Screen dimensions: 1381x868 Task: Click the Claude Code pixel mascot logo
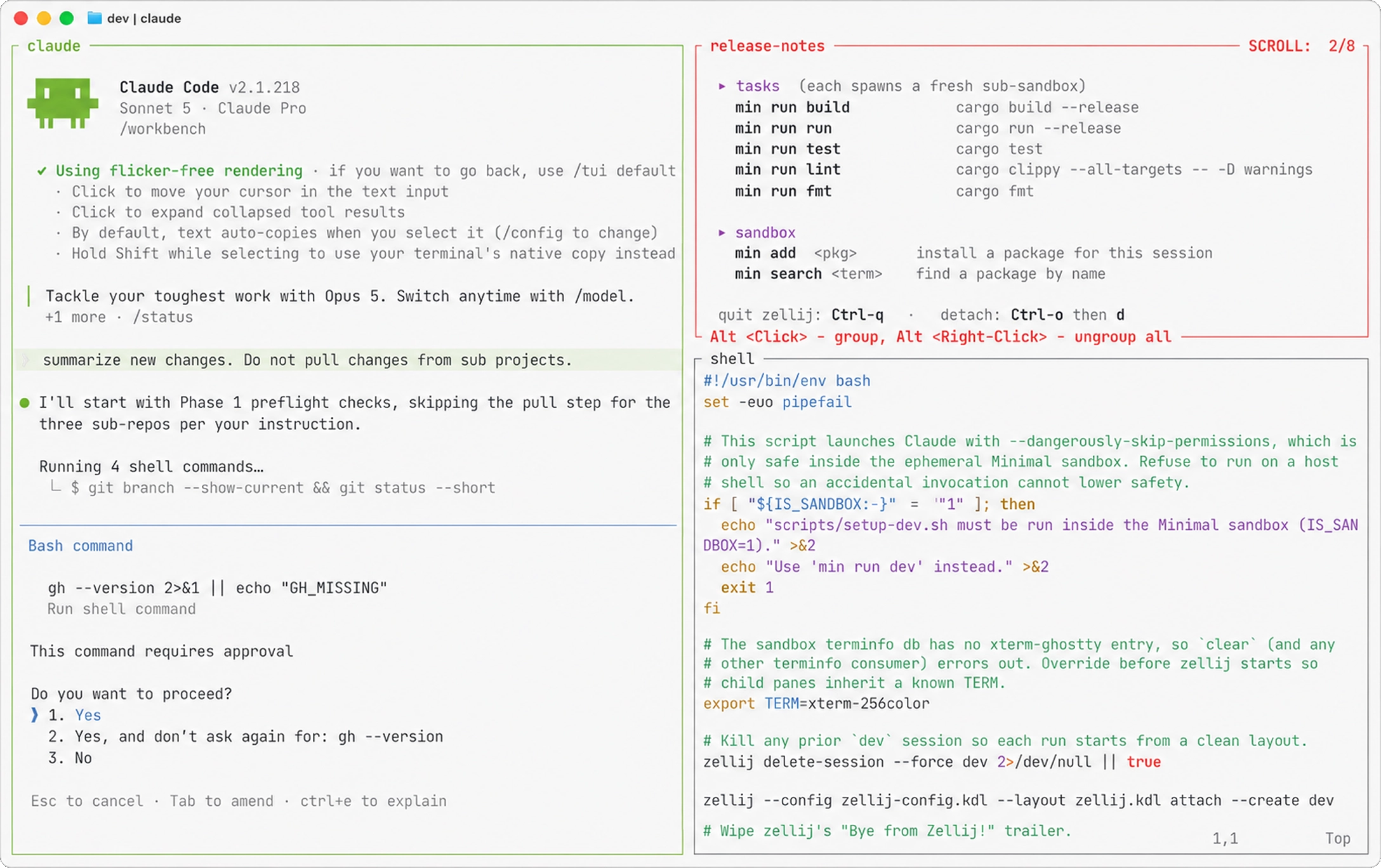[63, 103]
